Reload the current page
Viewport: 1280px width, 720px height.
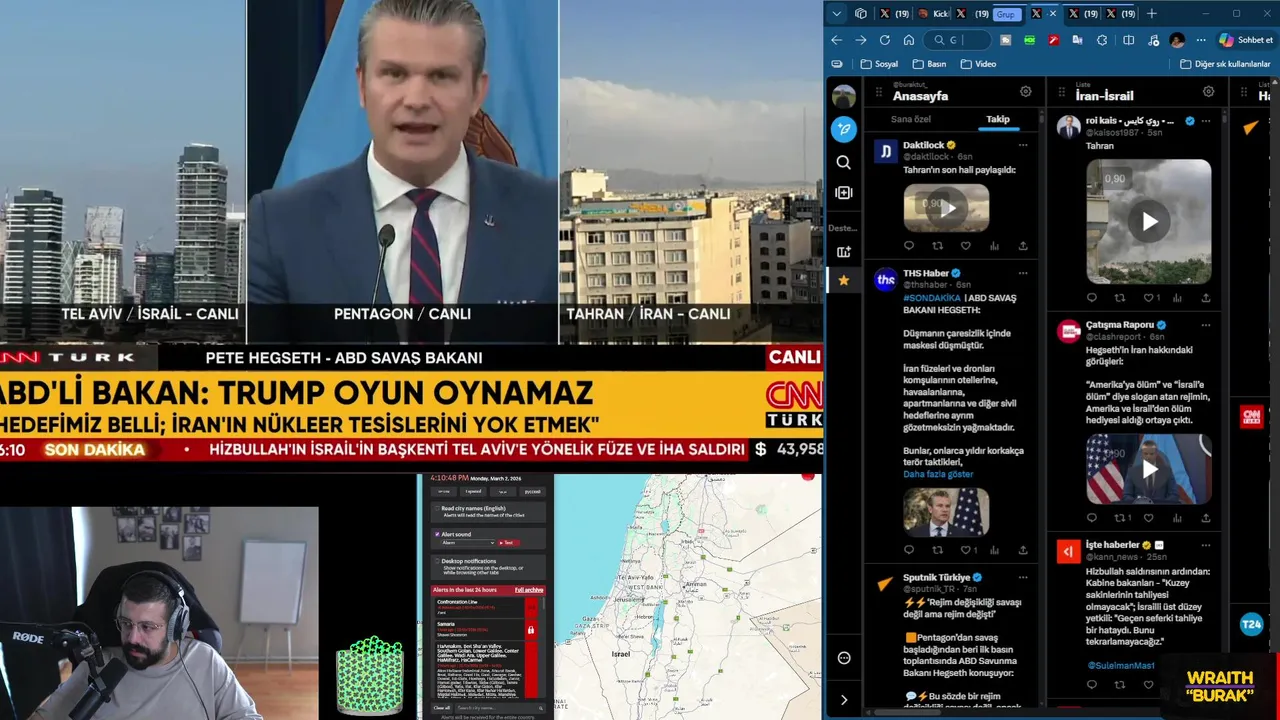[885, 40]
